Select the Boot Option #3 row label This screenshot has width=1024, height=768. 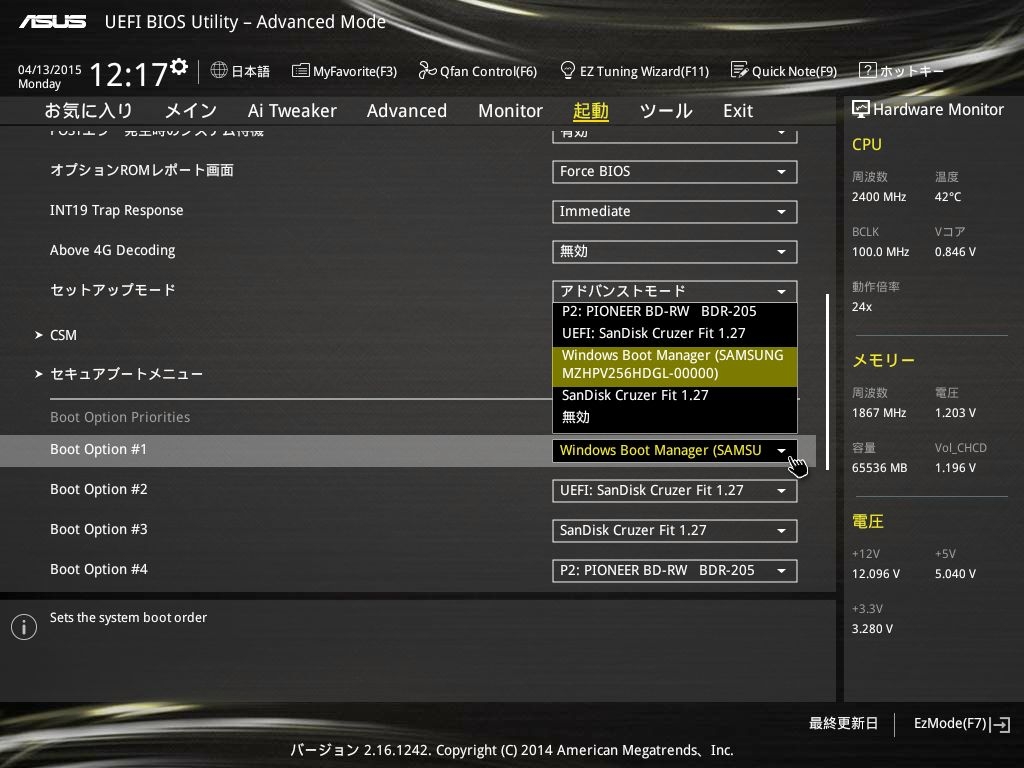coord(99,529)
